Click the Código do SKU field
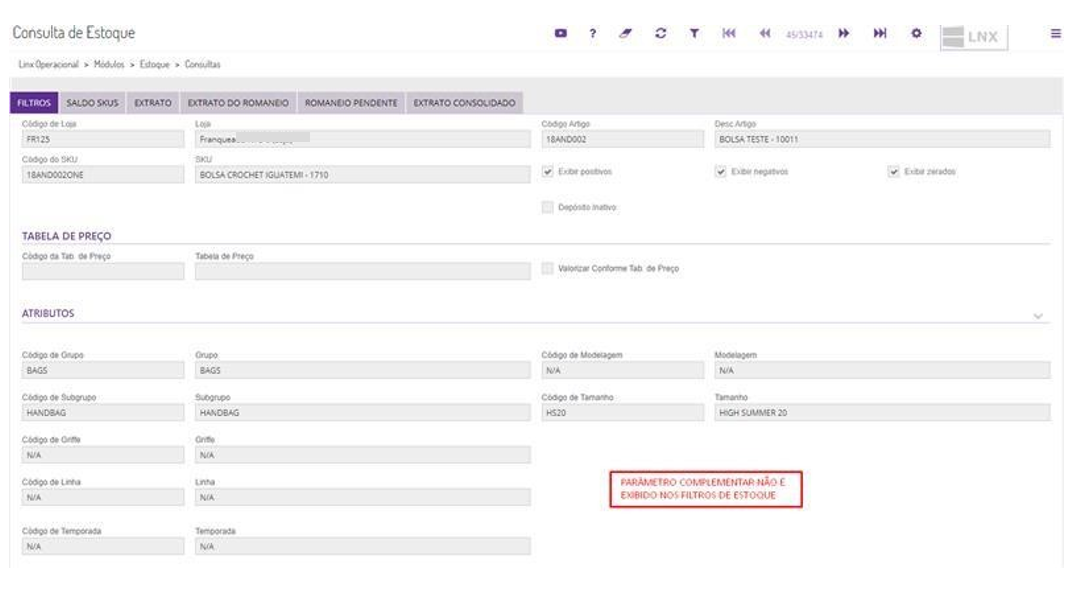The width and height of the screenshot is (1089, 592). [103, 175]
